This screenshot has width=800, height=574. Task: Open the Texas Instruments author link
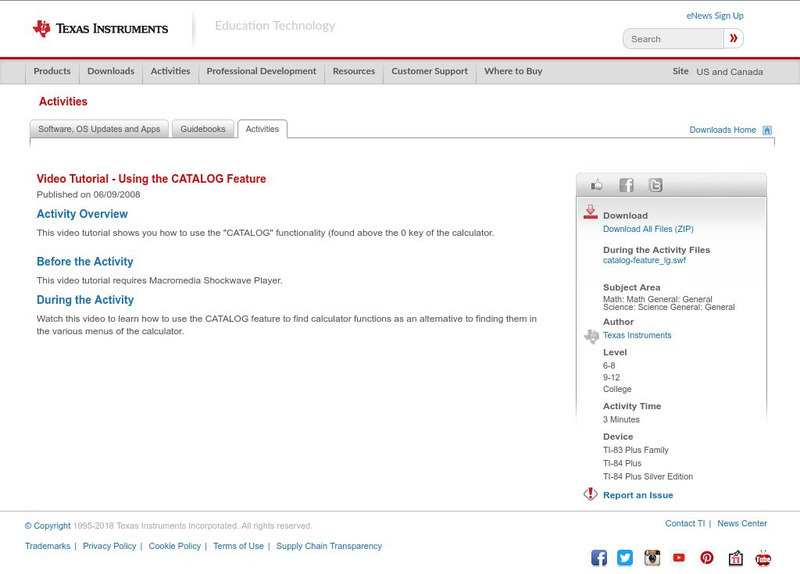point(637,335)
